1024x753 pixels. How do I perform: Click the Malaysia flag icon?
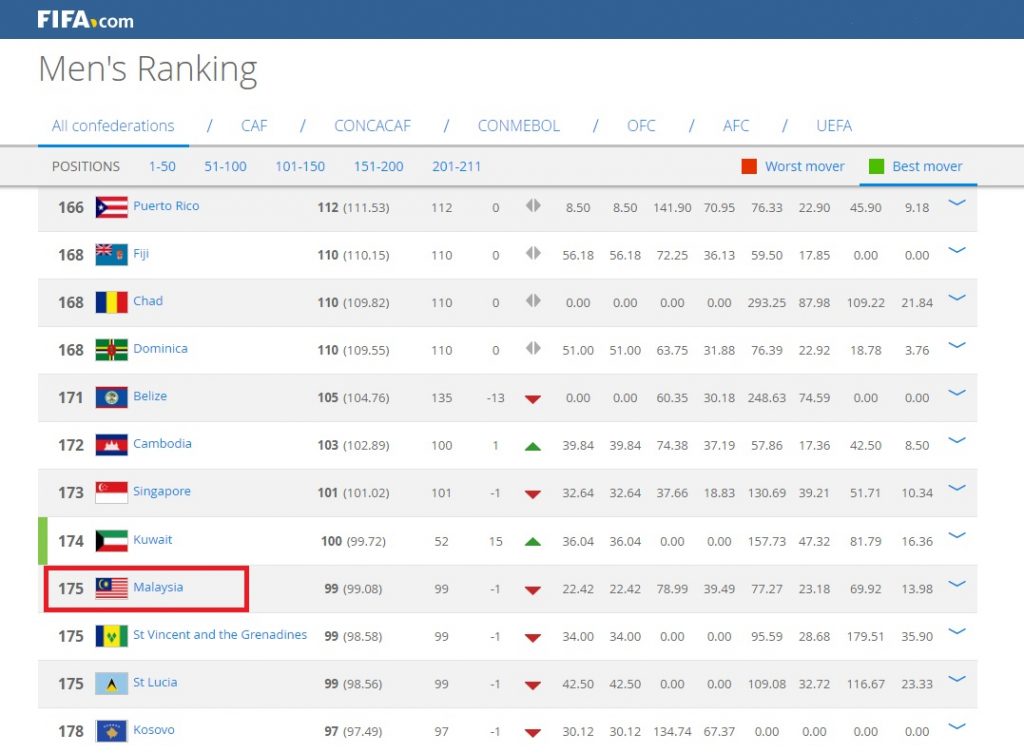pos(110,589)
